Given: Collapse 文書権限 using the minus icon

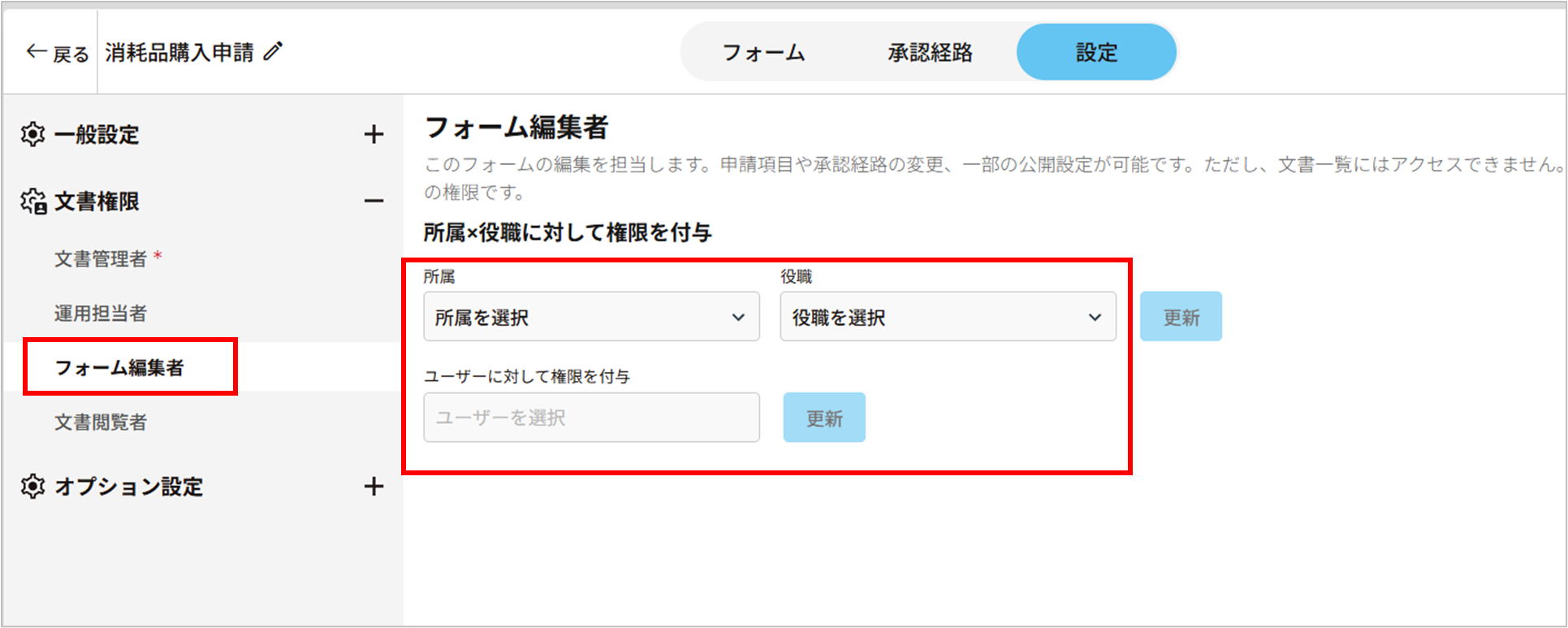Looking at the screenshot, I should (374, 201).
